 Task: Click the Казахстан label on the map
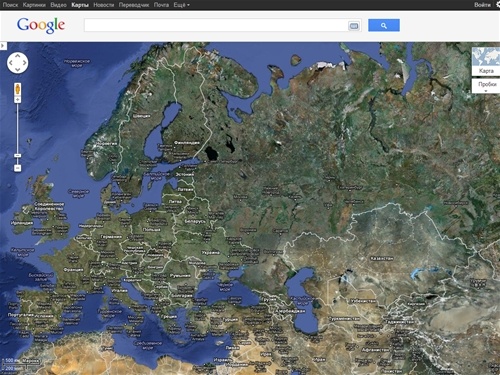pos(382,258)
